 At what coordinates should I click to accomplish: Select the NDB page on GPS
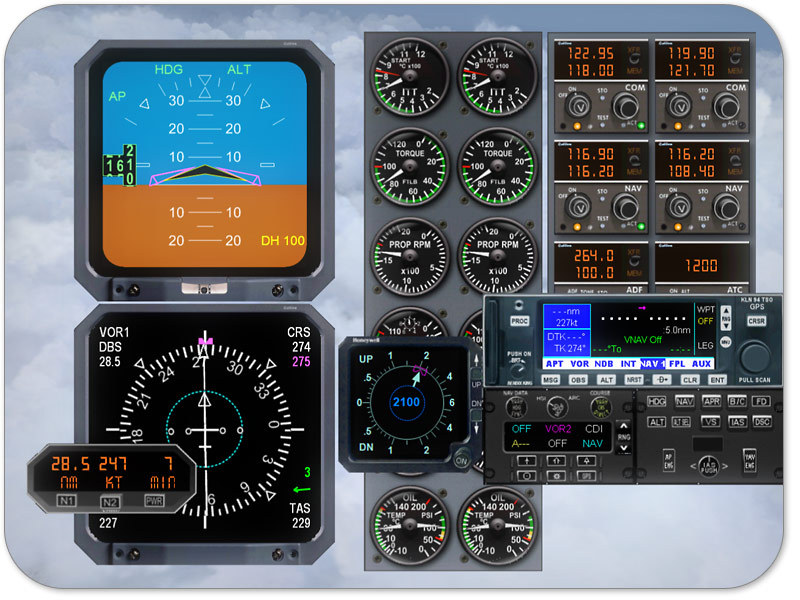coord(604,364)
